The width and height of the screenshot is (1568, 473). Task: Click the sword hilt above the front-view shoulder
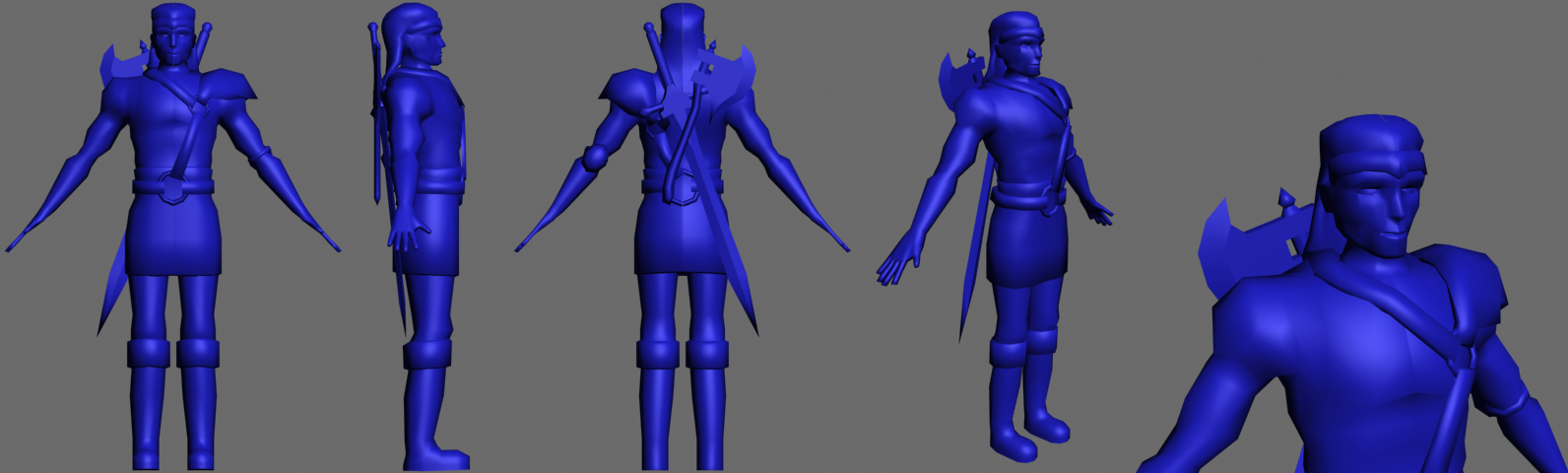[204, 41]
